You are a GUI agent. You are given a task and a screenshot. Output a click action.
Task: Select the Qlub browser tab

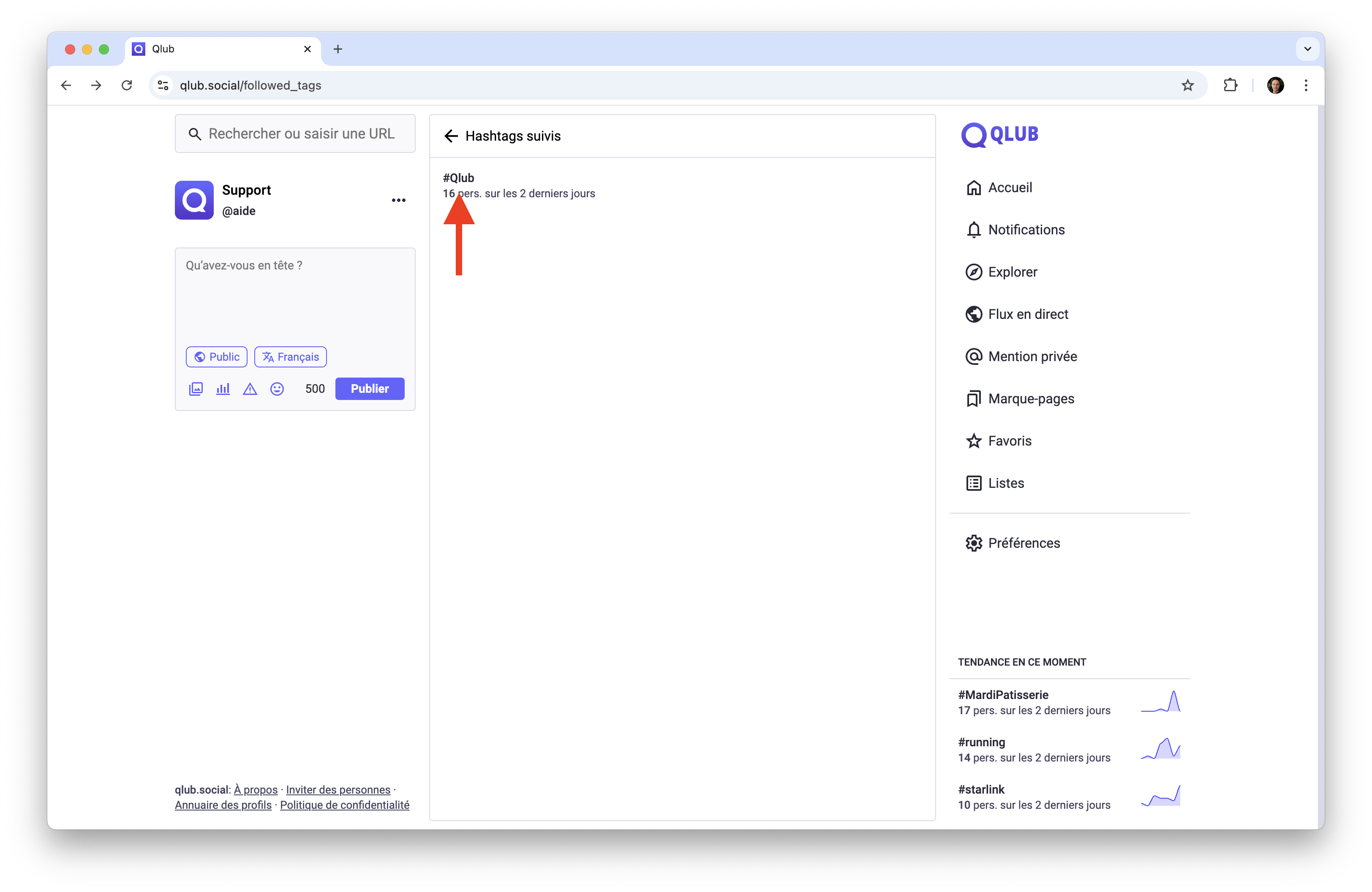pos(223,49)
